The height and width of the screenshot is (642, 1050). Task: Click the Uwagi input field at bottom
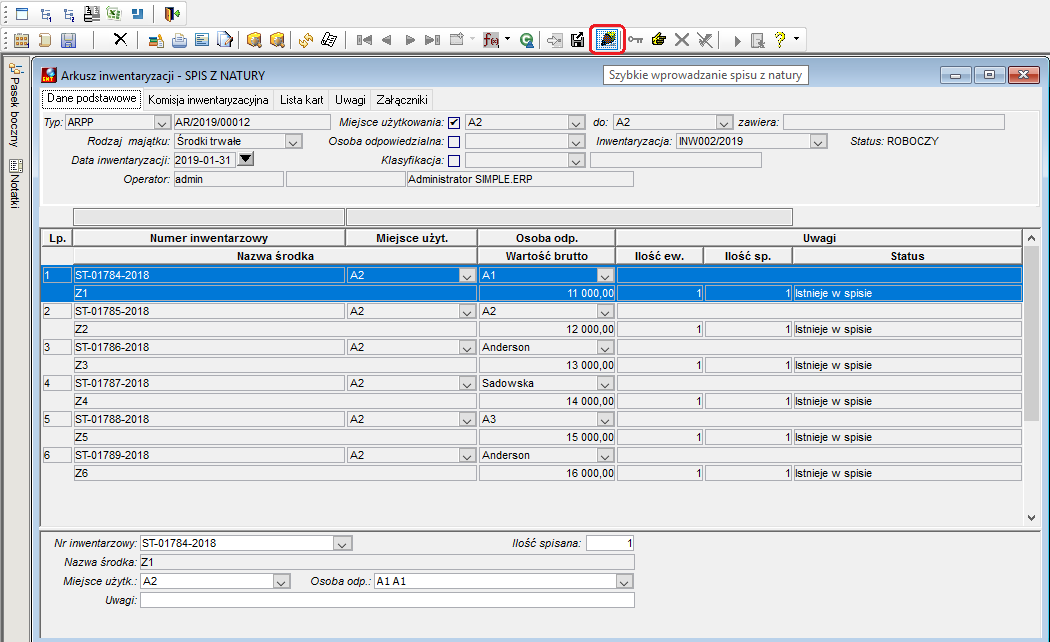[x=387, y=600]
